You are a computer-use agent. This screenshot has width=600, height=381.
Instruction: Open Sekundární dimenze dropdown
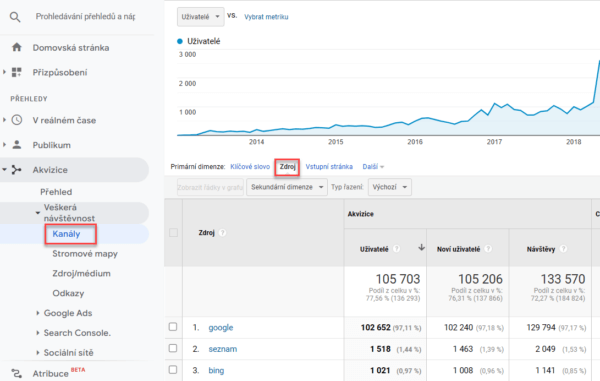[287, 187]
